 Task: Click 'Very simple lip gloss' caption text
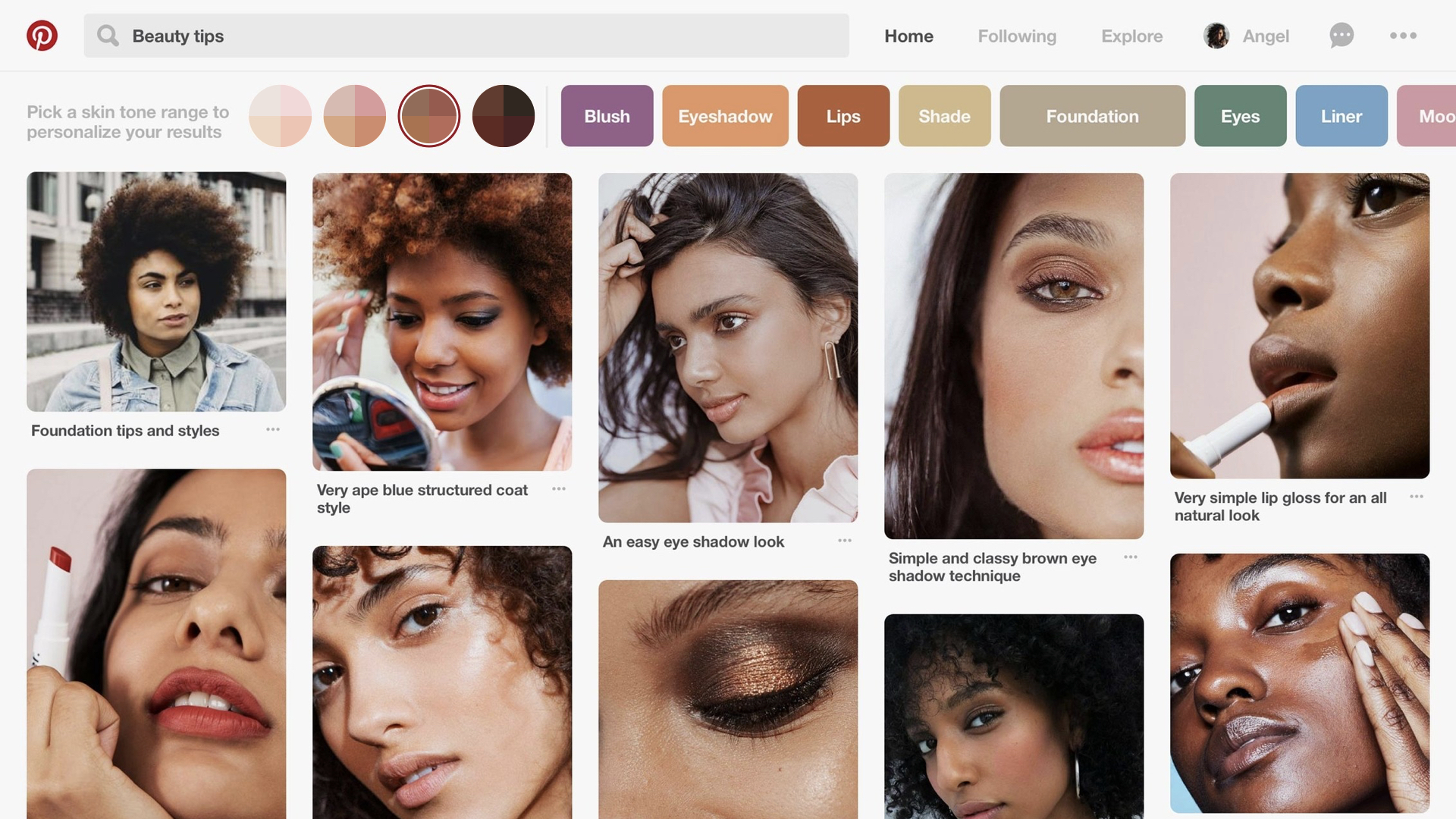tap(1281, 507)
